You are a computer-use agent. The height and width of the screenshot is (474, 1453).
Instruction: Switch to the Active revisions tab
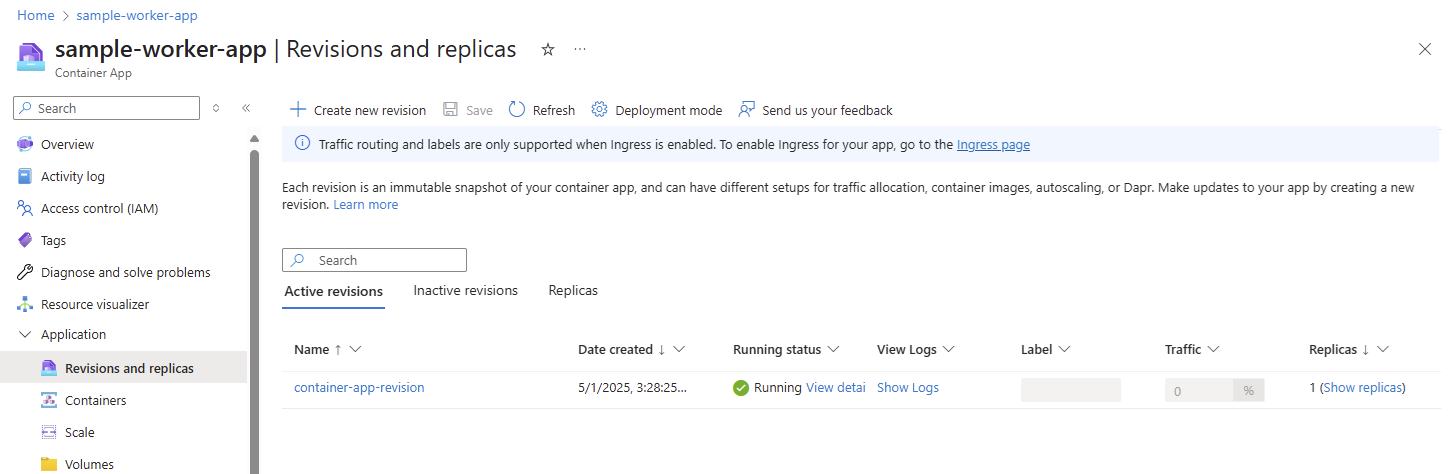click(x=334, y=291)
